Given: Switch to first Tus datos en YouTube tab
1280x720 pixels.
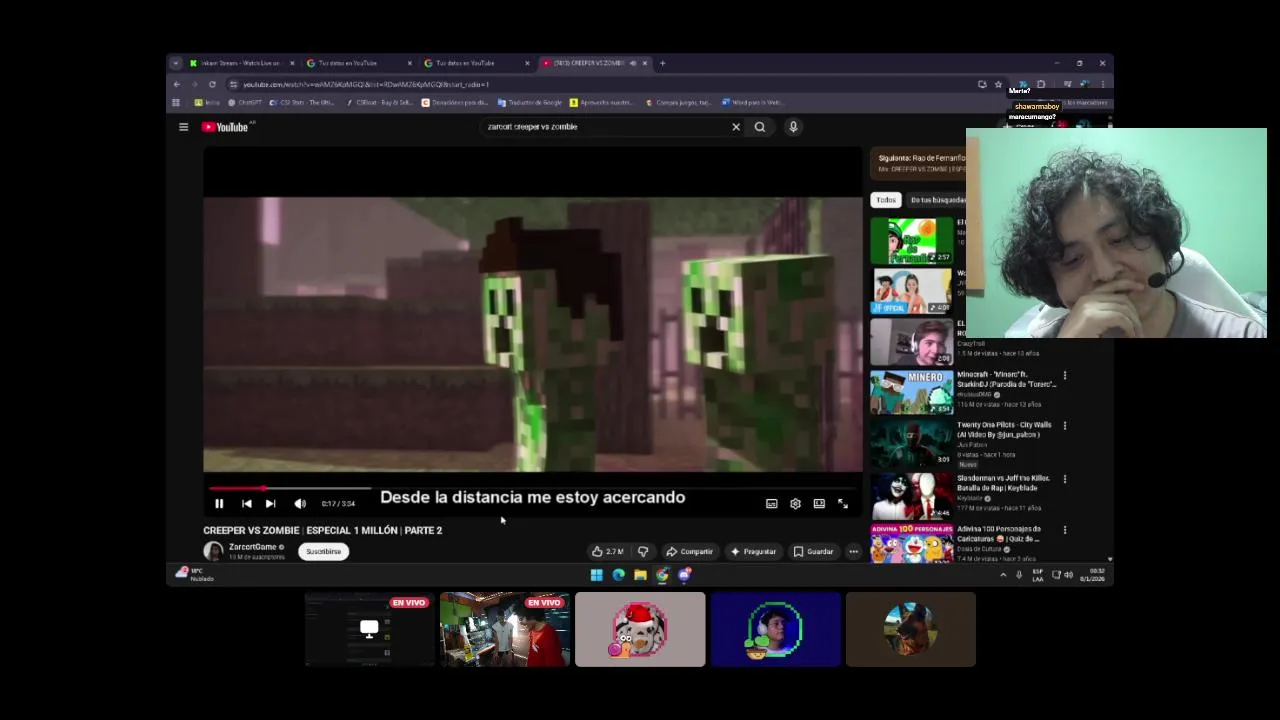Looking at the screenshot, I should point(358,63).
